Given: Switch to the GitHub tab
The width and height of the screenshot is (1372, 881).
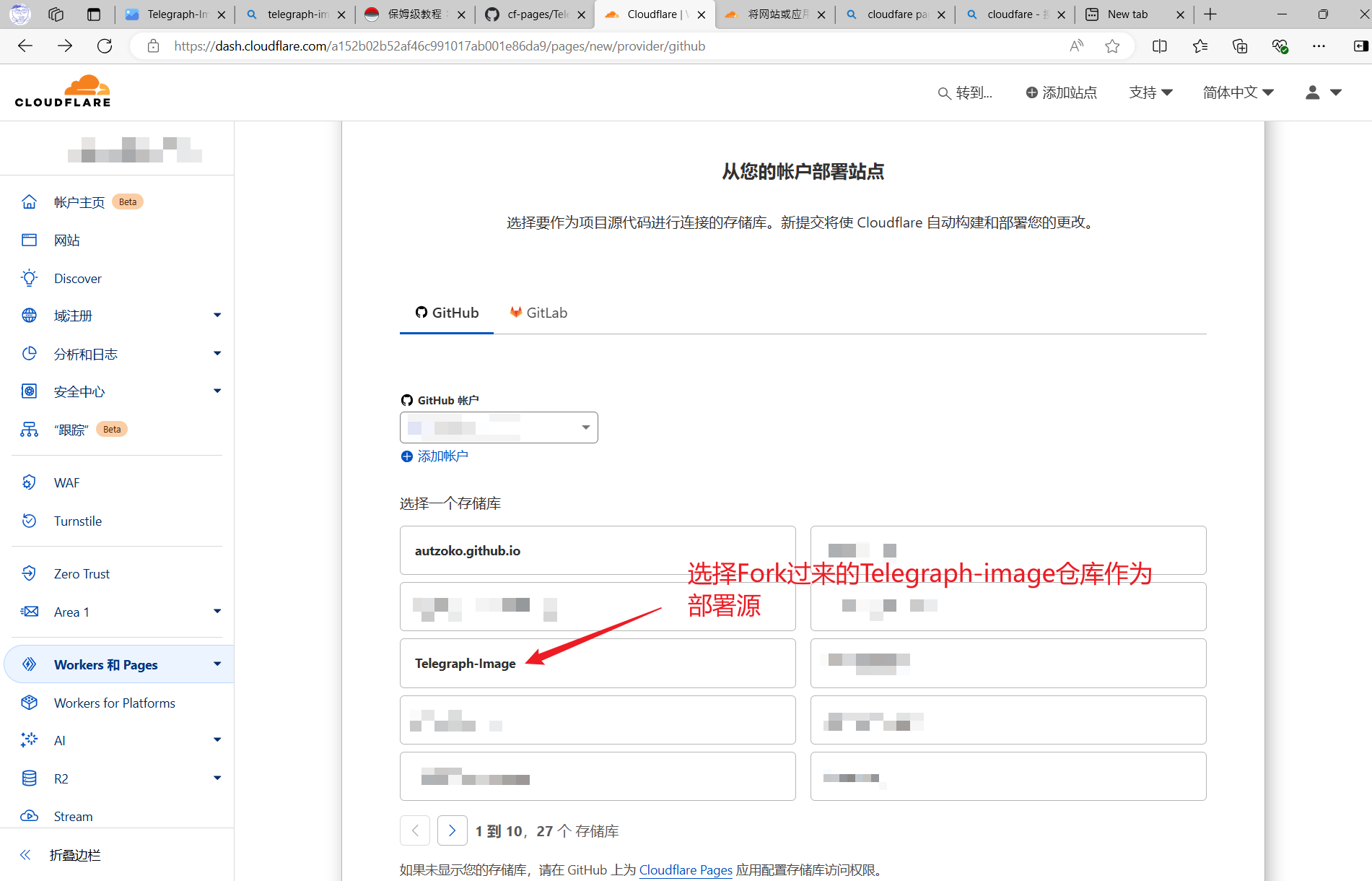Looking at the screenshot, I should point(447,313).
